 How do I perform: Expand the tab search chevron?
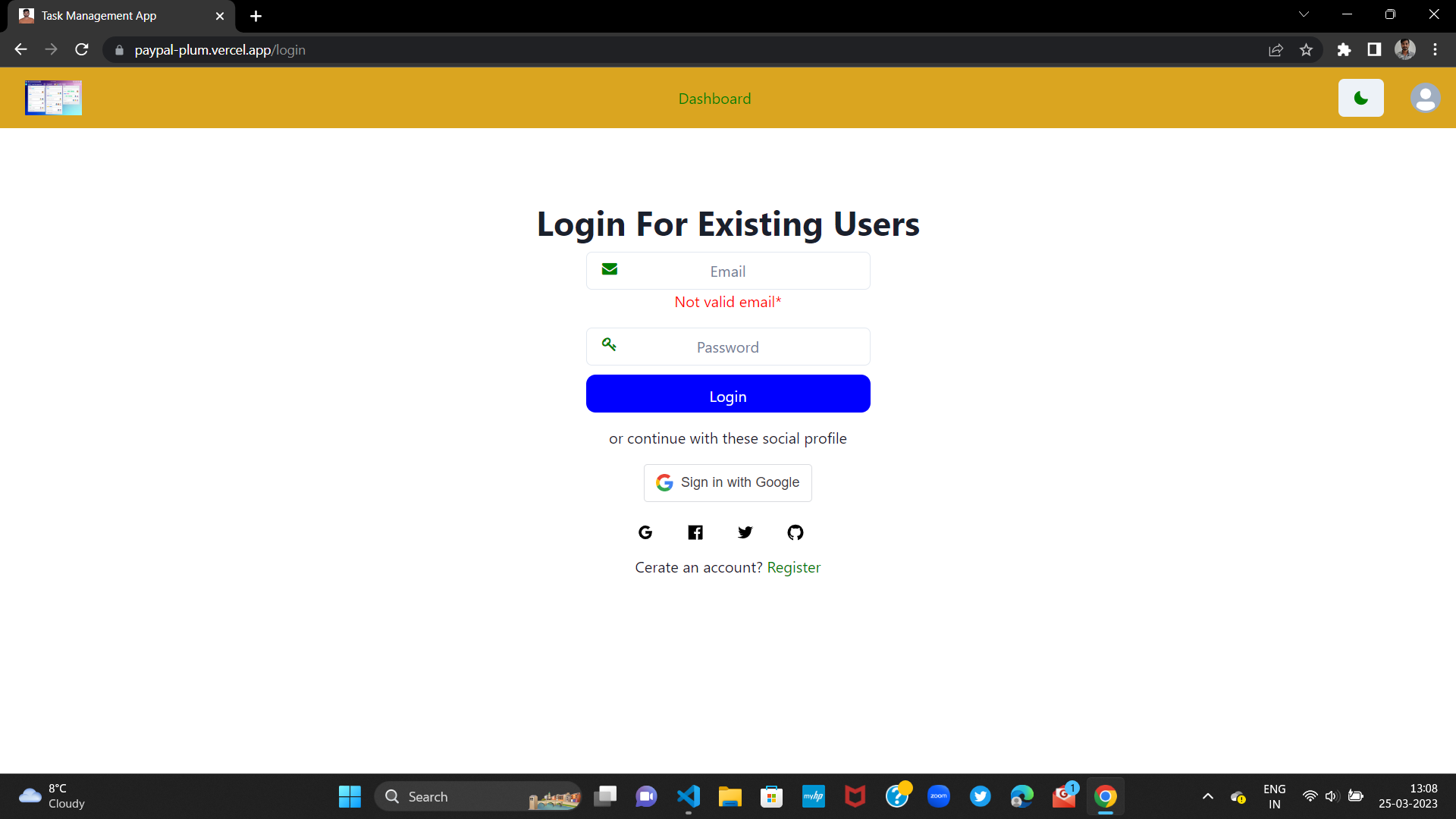pyautogui.click(x=1304, y=14)
